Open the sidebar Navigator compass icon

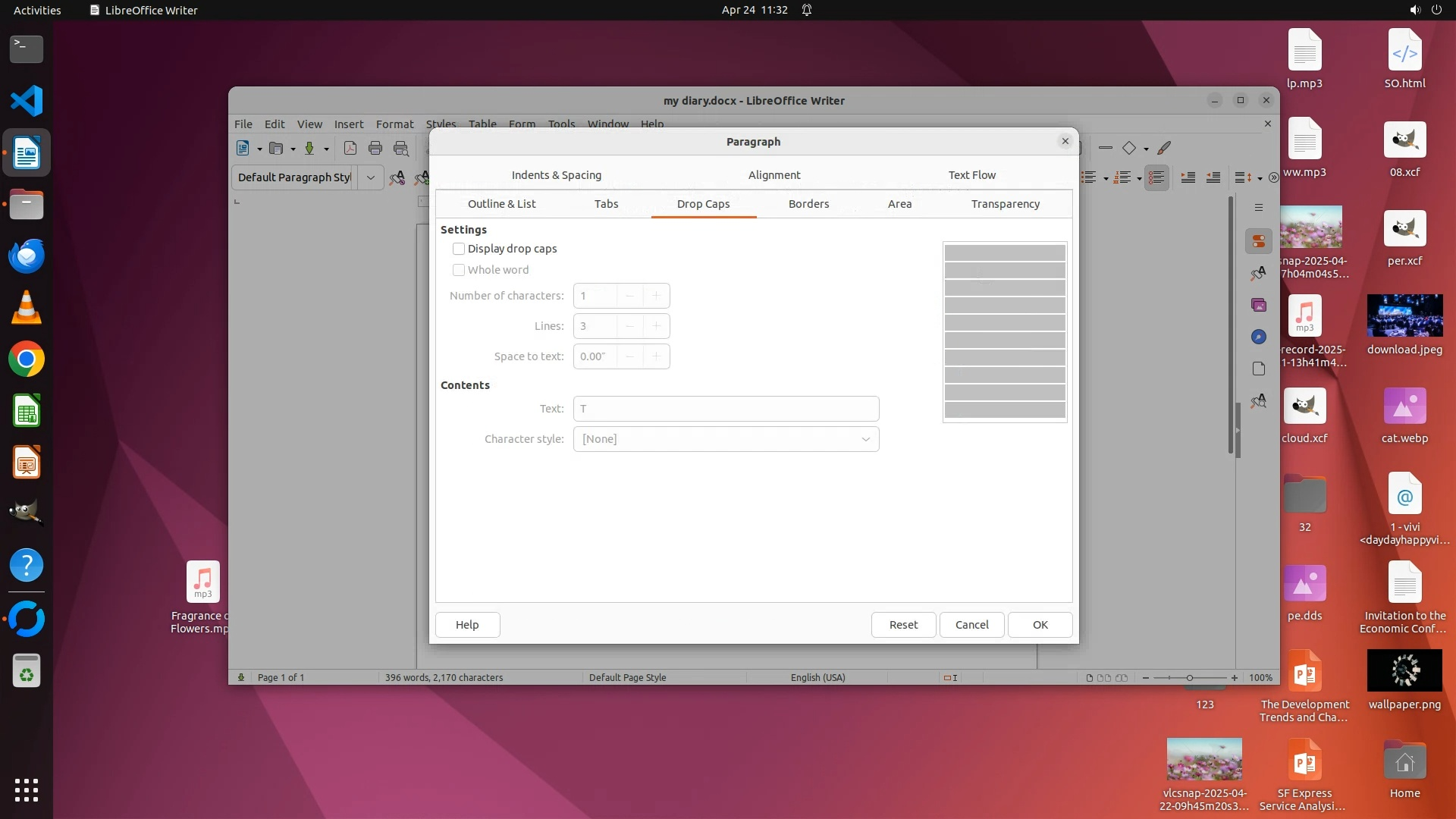pyautogui.click(x=1259, y=337)
